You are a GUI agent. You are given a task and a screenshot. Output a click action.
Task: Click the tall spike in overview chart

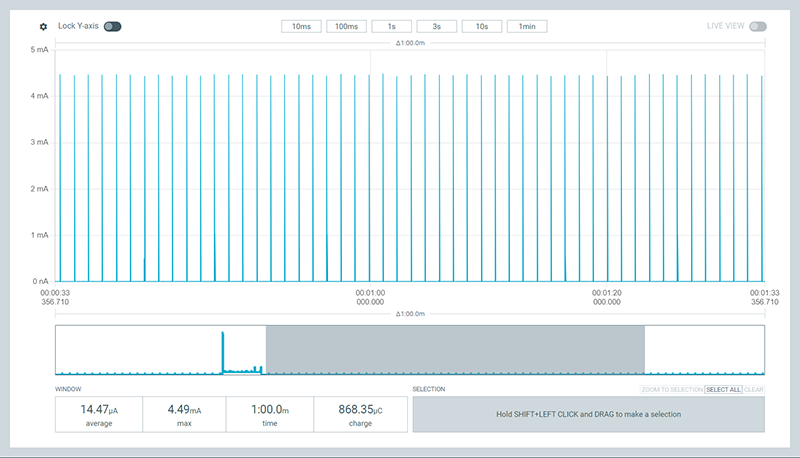click(222, 352)
